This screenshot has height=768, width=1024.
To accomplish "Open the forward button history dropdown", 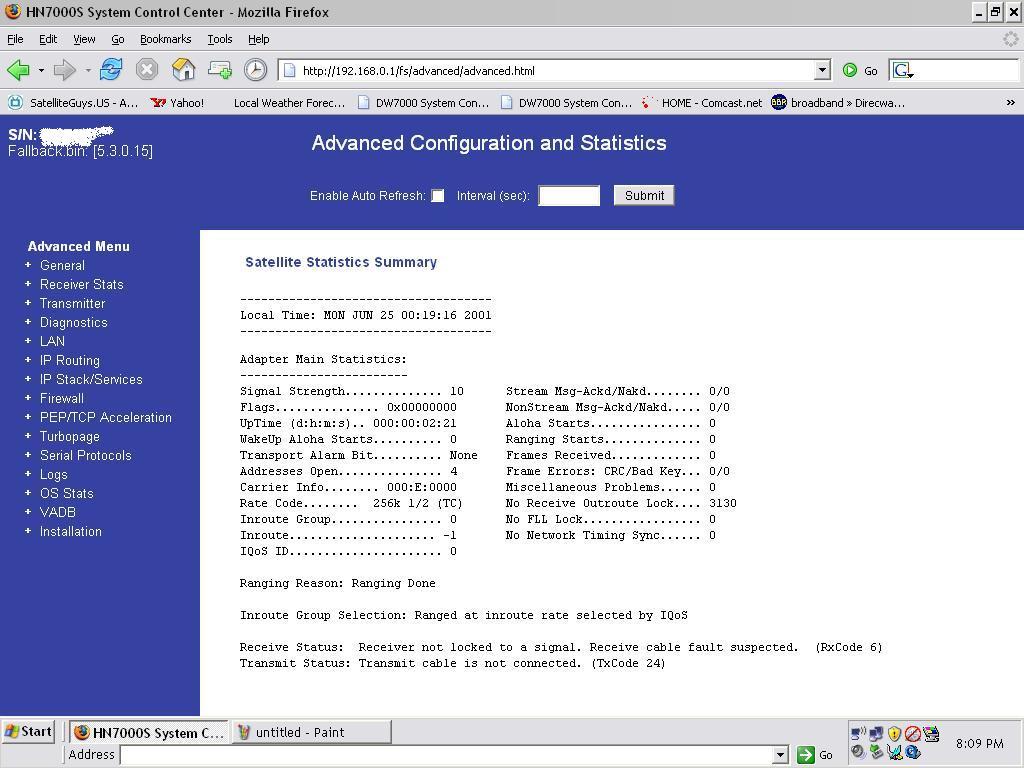I will pos(88,71).
